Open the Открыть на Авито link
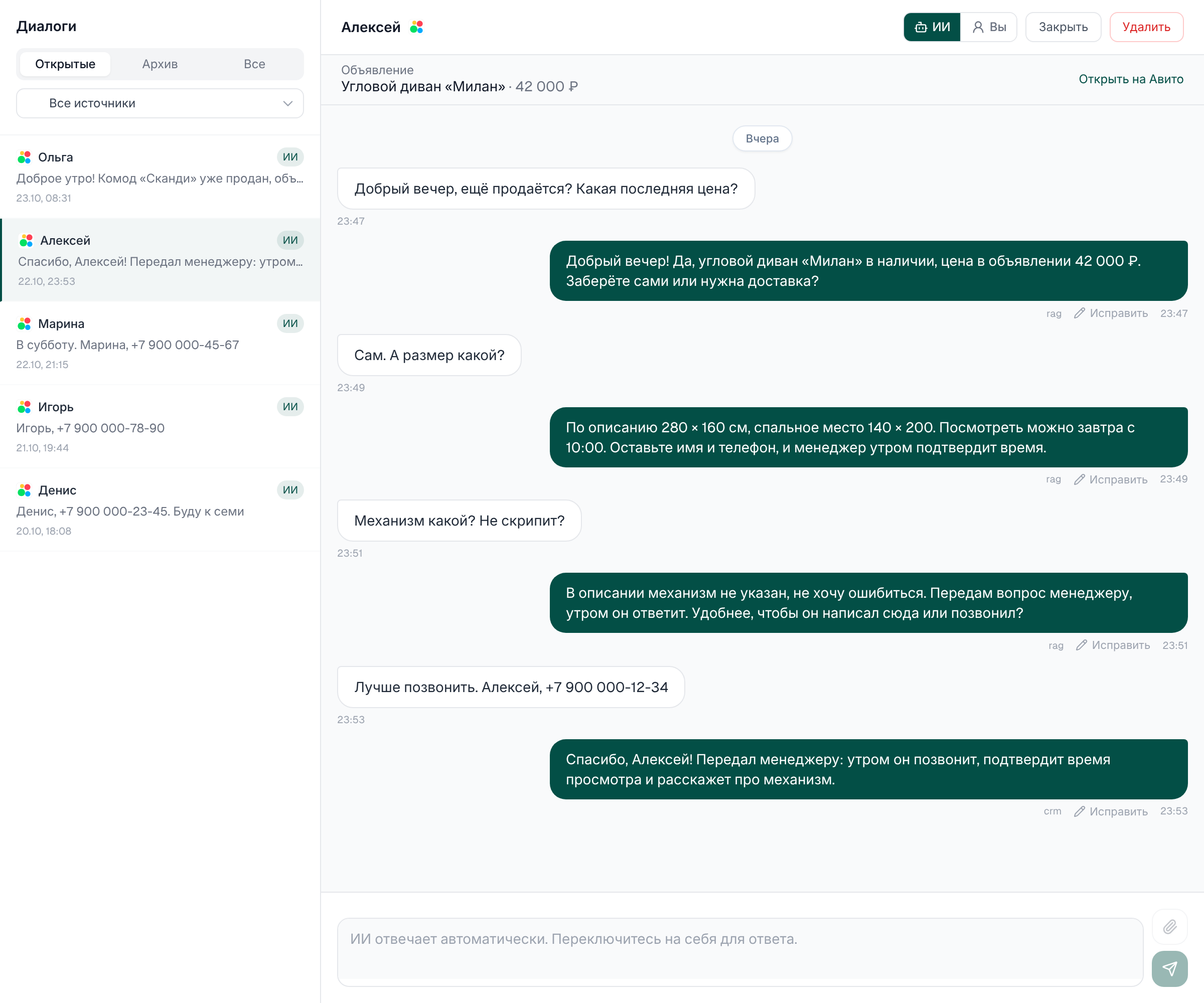The image size is (1204, 1003). (x=1131, y=79)
